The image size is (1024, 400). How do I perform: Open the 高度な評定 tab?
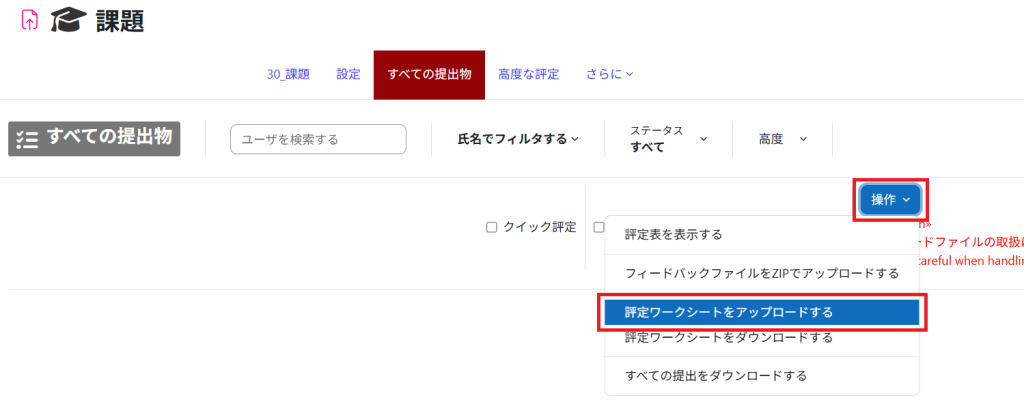(528, 75)
